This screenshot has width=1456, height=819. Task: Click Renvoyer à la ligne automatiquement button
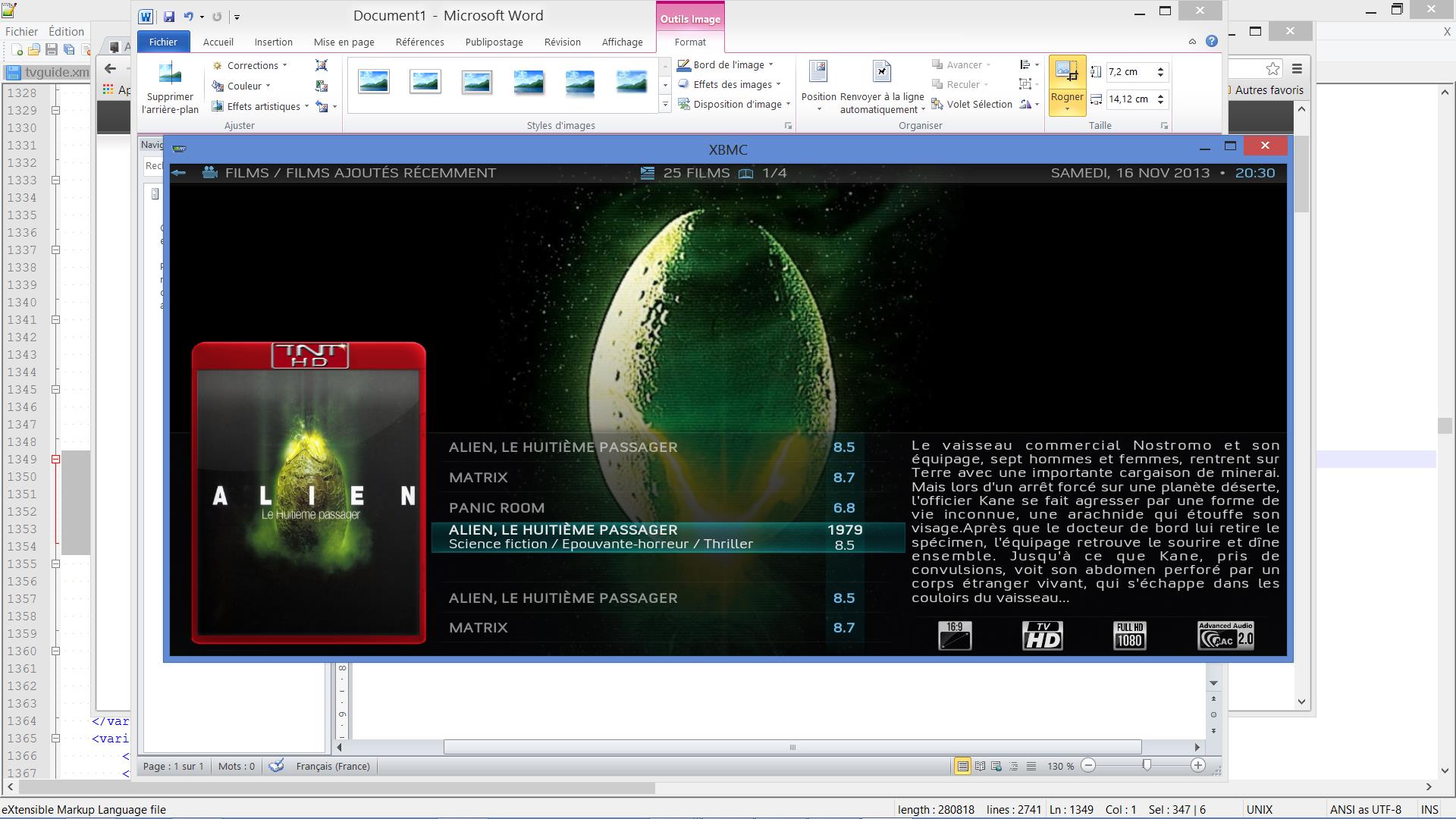pos(882,86)
